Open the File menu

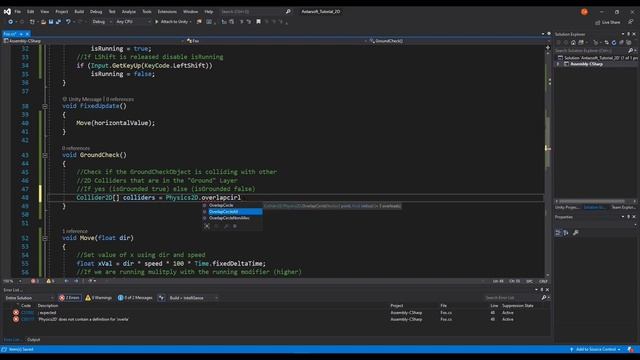[18, 12]
